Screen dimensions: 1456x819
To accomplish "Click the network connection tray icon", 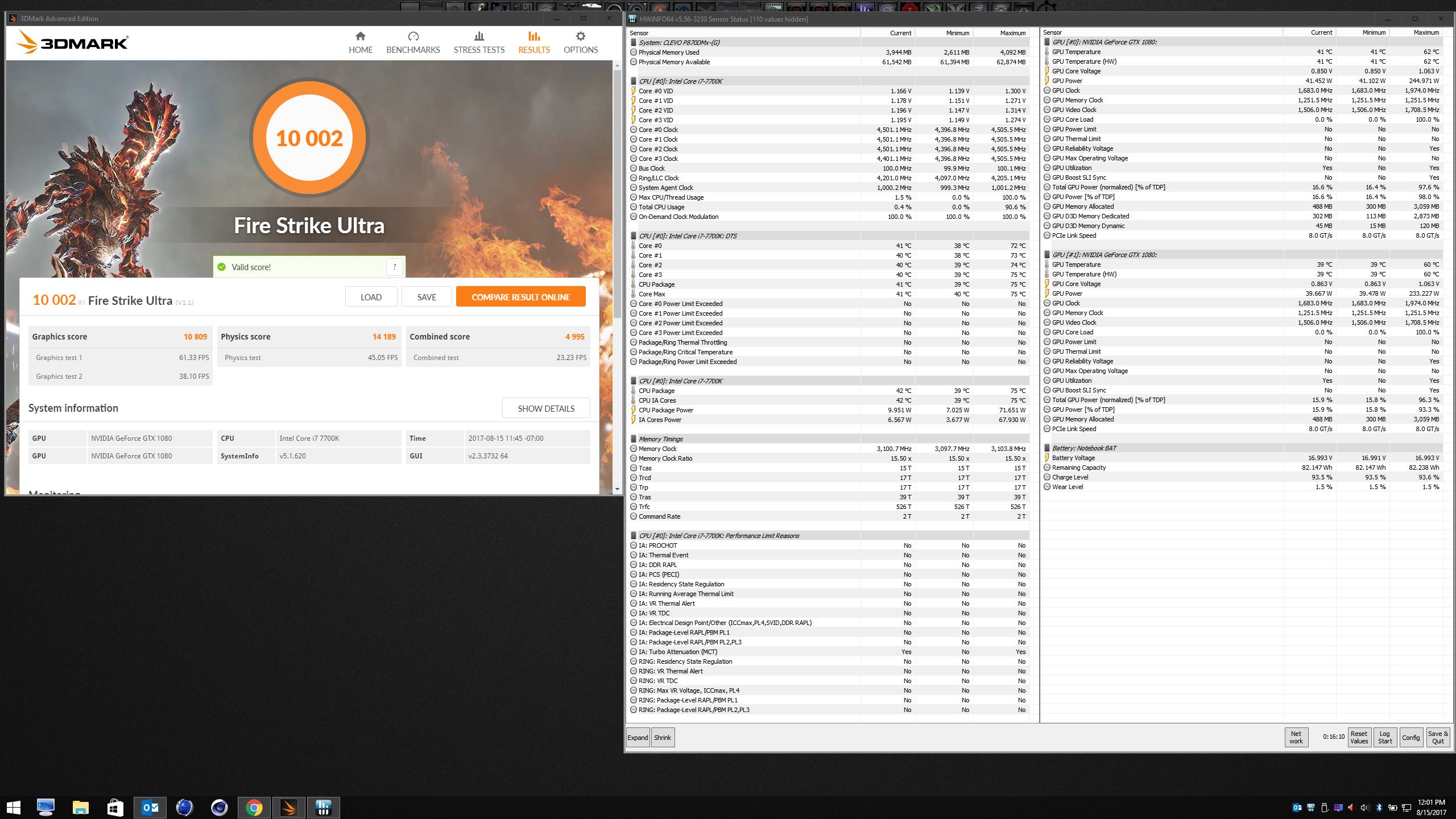I will [x=1407, y=807].
